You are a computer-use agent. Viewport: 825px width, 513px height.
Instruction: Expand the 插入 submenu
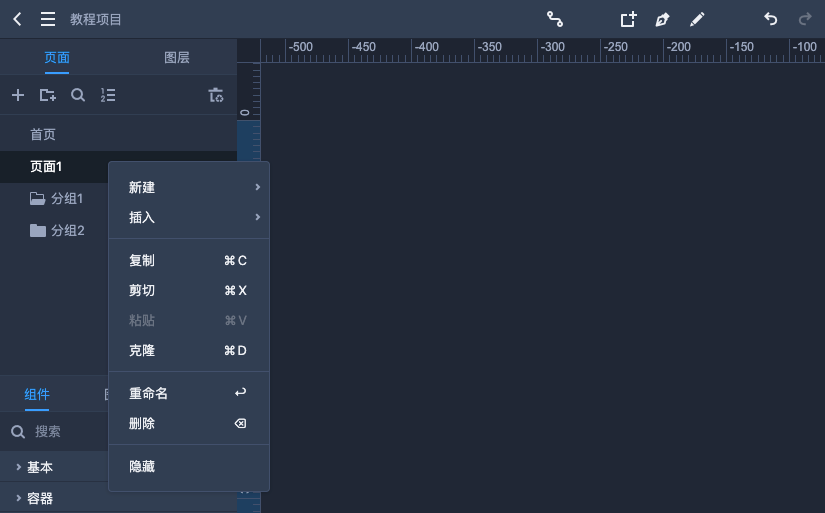tap(188, 217)
